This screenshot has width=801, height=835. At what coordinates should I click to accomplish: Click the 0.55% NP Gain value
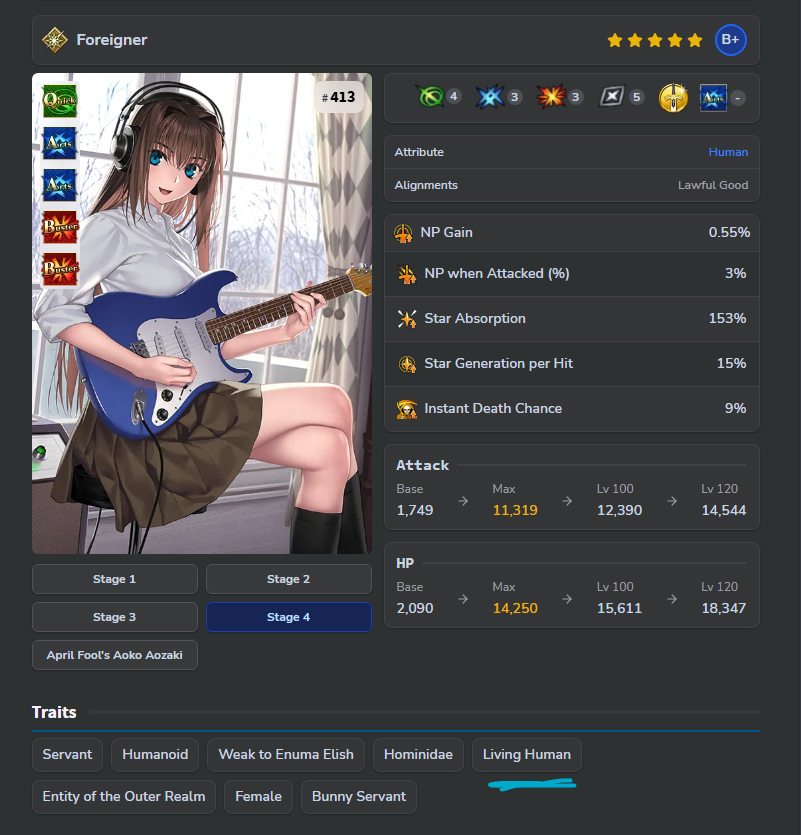coord(729,232)
